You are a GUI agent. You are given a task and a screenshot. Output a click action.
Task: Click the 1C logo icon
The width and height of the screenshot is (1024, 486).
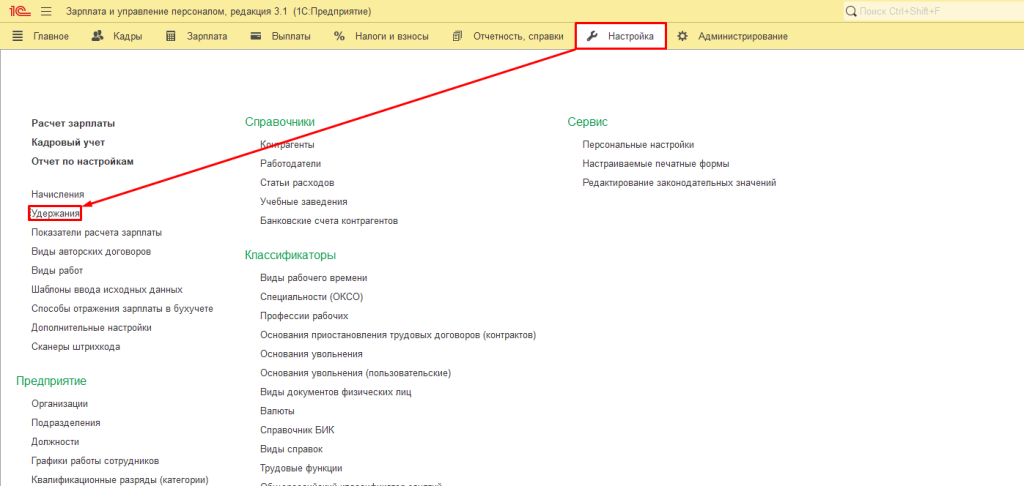click(21, 12)
